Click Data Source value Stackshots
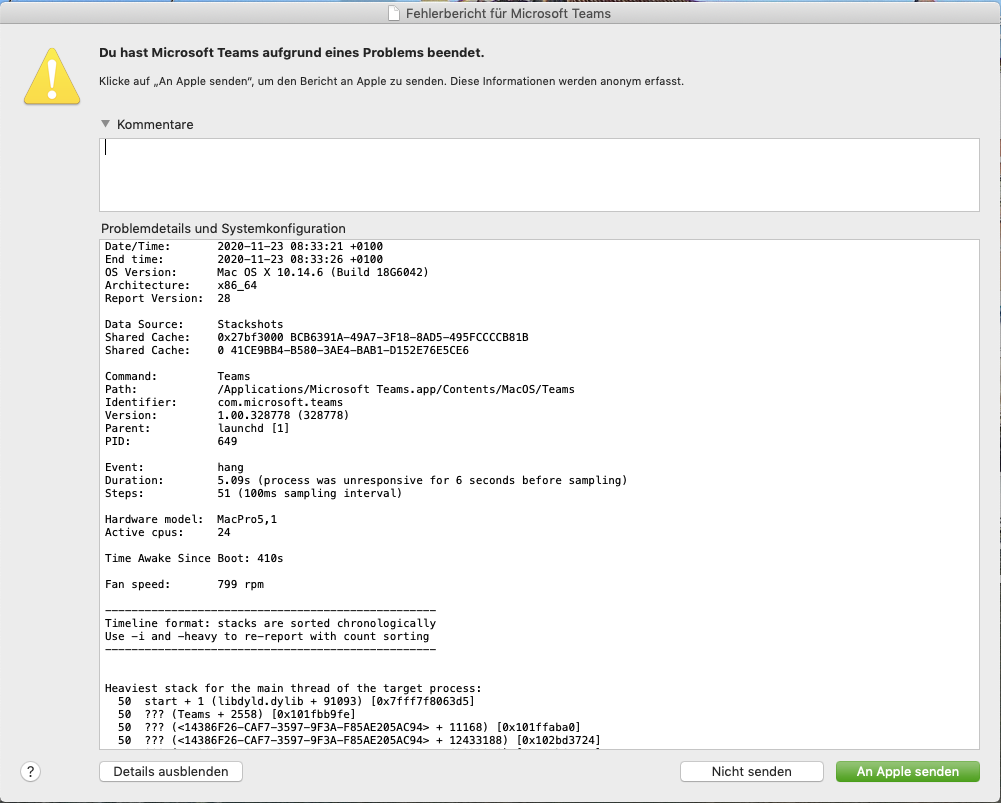This screenshot has height=803, width=1001. (x=250, y=324)
